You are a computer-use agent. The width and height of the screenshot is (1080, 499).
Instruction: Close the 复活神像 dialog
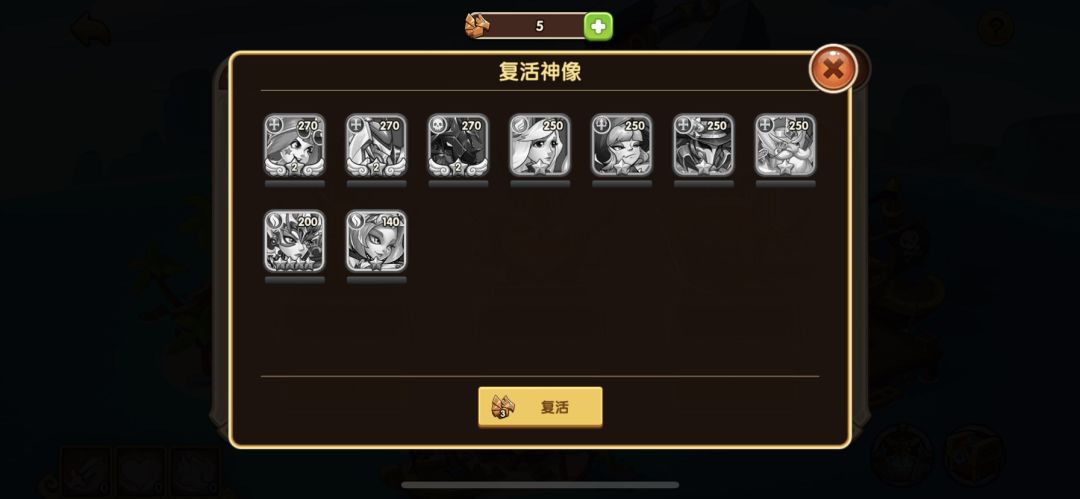click(x=833, y=68)
